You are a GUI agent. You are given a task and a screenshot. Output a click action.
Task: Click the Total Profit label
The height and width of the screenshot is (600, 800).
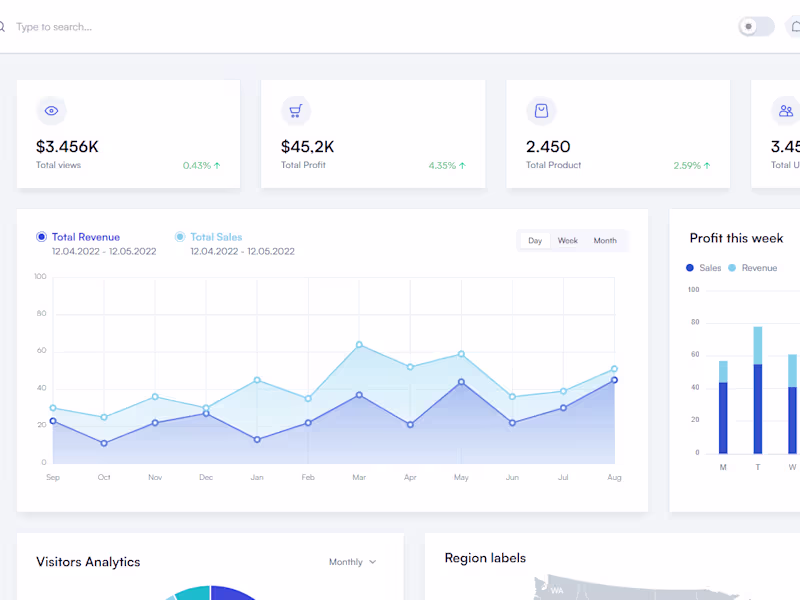click(x=303, y=165)
